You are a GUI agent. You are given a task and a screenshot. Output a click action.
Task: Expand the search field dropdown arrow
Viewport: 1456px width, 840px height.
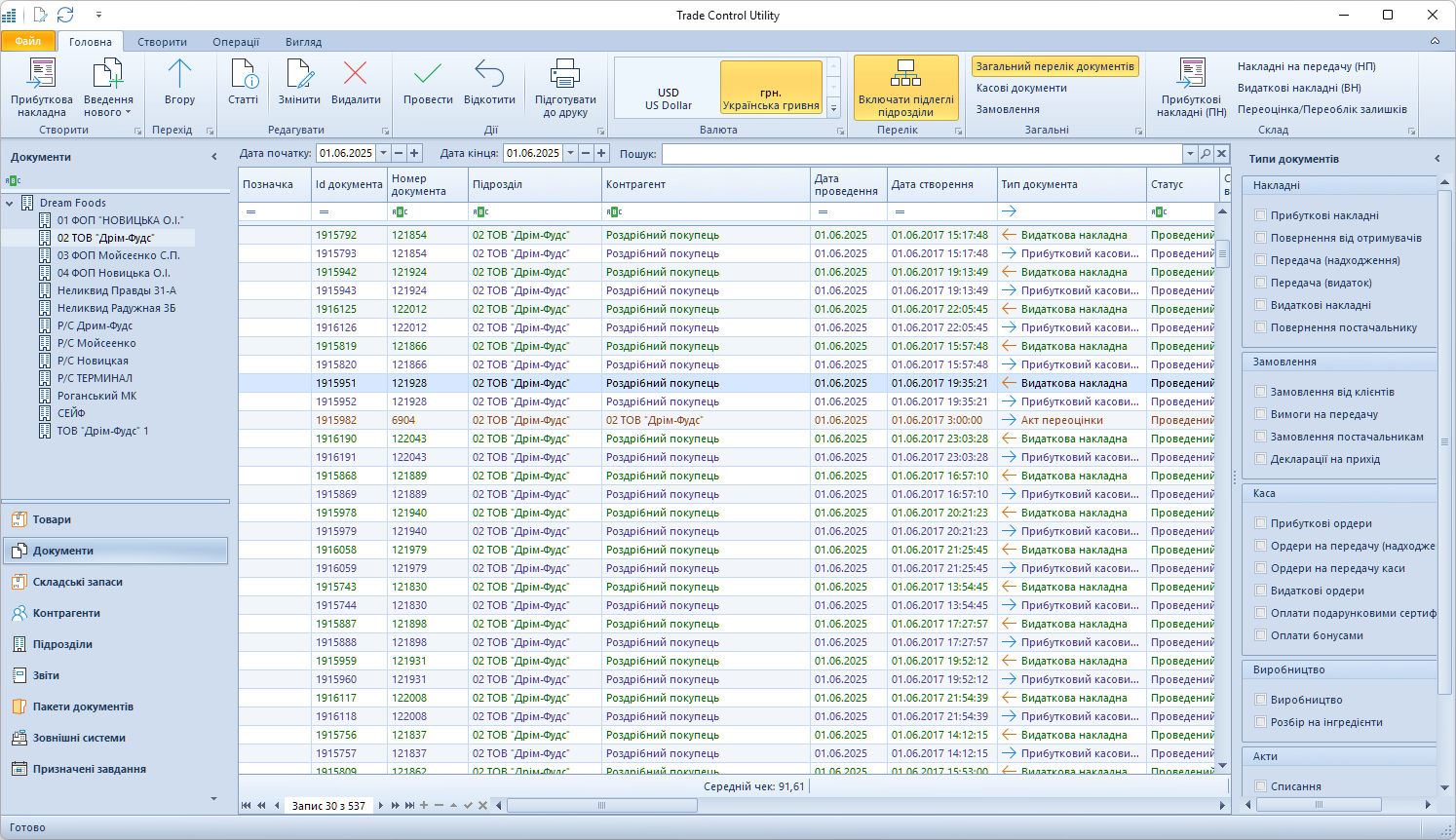pos(1190,154)
